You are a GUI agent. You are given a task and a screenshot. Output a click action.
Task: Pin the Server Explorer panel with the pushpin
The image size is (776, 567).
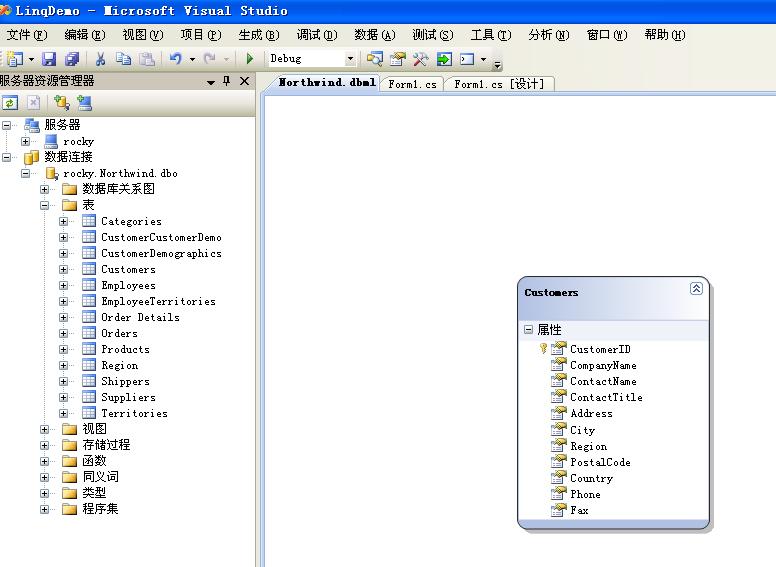(227, 81)
